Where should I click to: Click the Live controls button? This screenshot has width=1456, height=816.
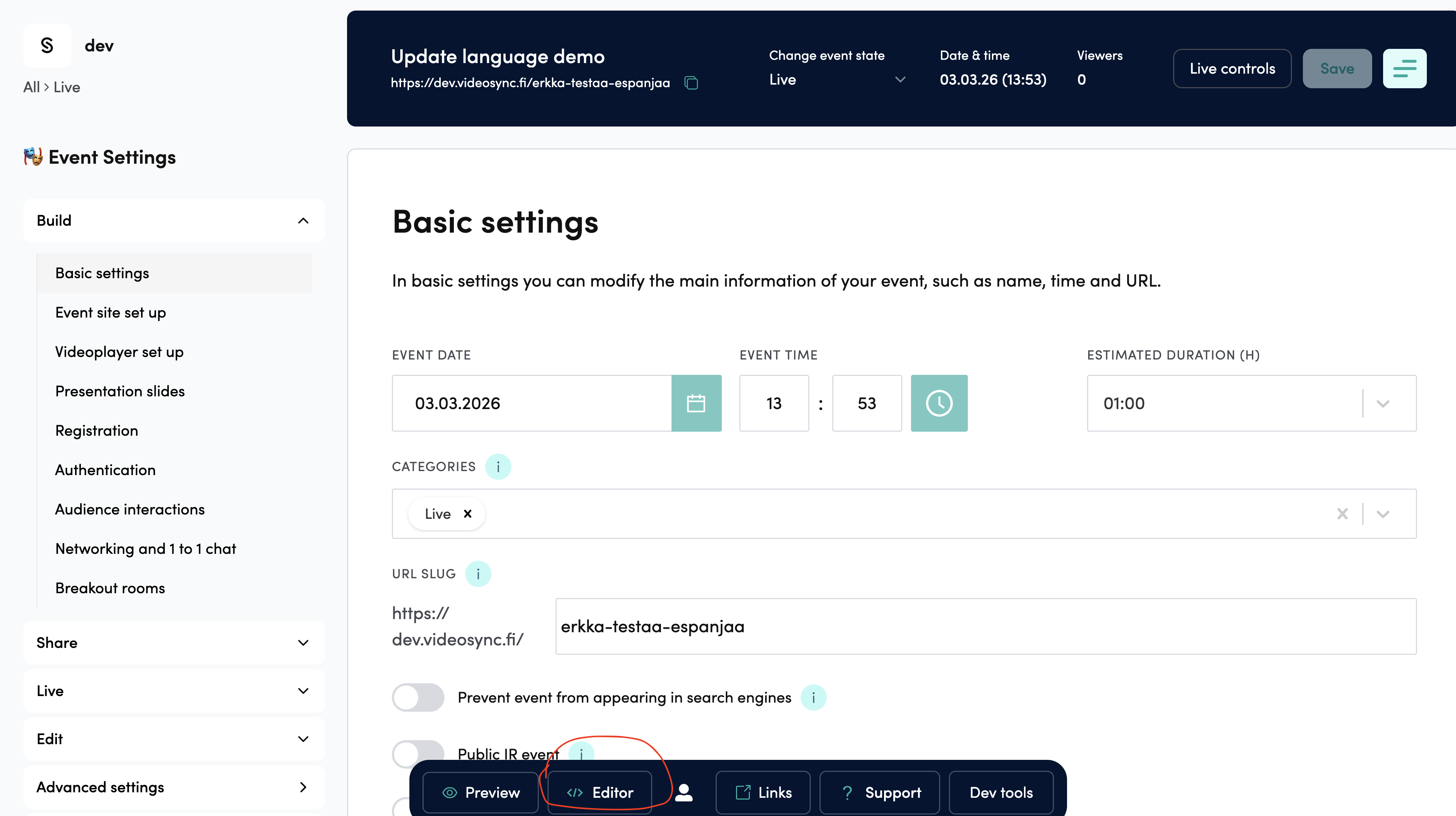coord(1231,69)
